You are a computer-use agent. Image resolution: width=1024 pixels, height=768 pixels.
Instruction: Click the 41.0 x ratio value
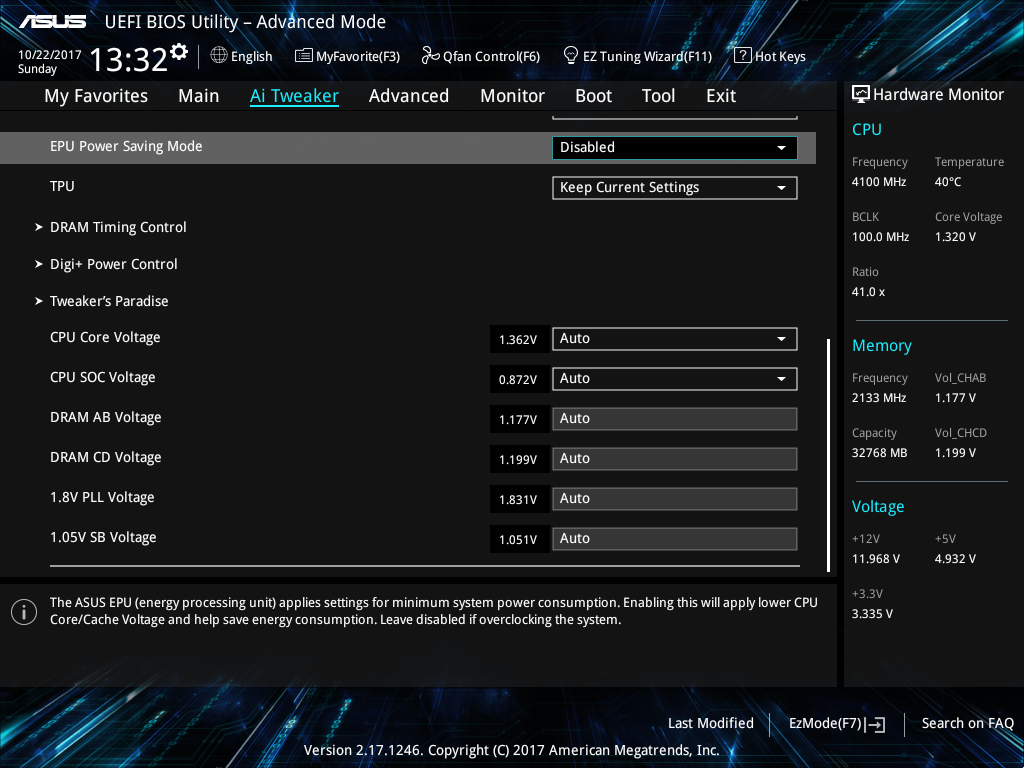[869, 292]
